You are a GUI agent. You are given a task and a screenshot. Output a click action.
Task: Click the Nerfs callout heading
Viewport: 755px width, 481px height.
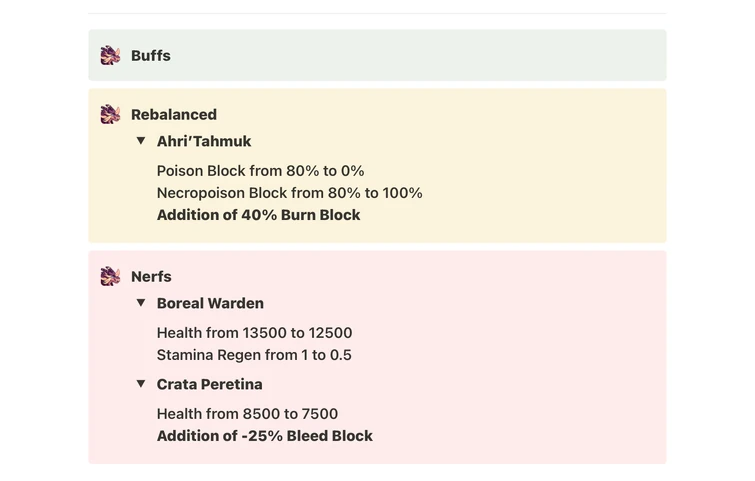(x=151, y=277)
